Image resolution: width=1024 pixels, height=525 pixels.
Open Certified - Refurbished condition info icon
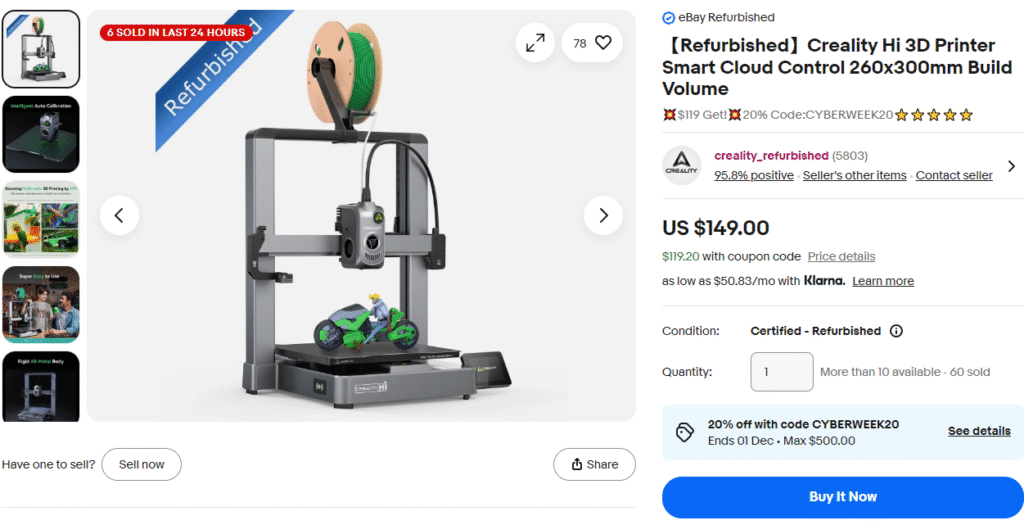pos(897,331)
